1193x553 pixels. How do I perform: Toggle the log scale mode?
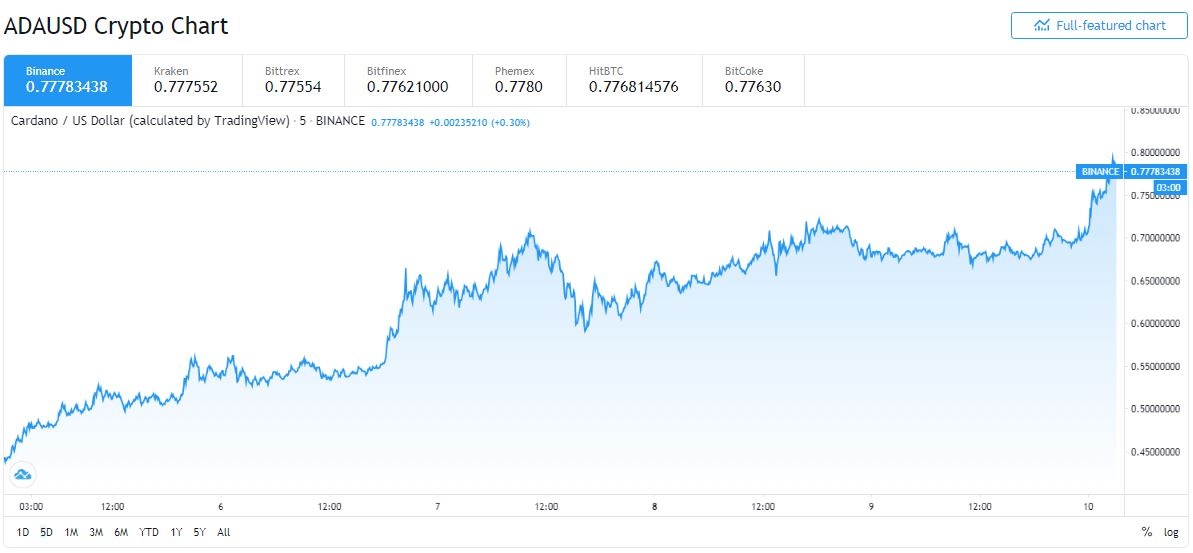(x=1171, y=532)
